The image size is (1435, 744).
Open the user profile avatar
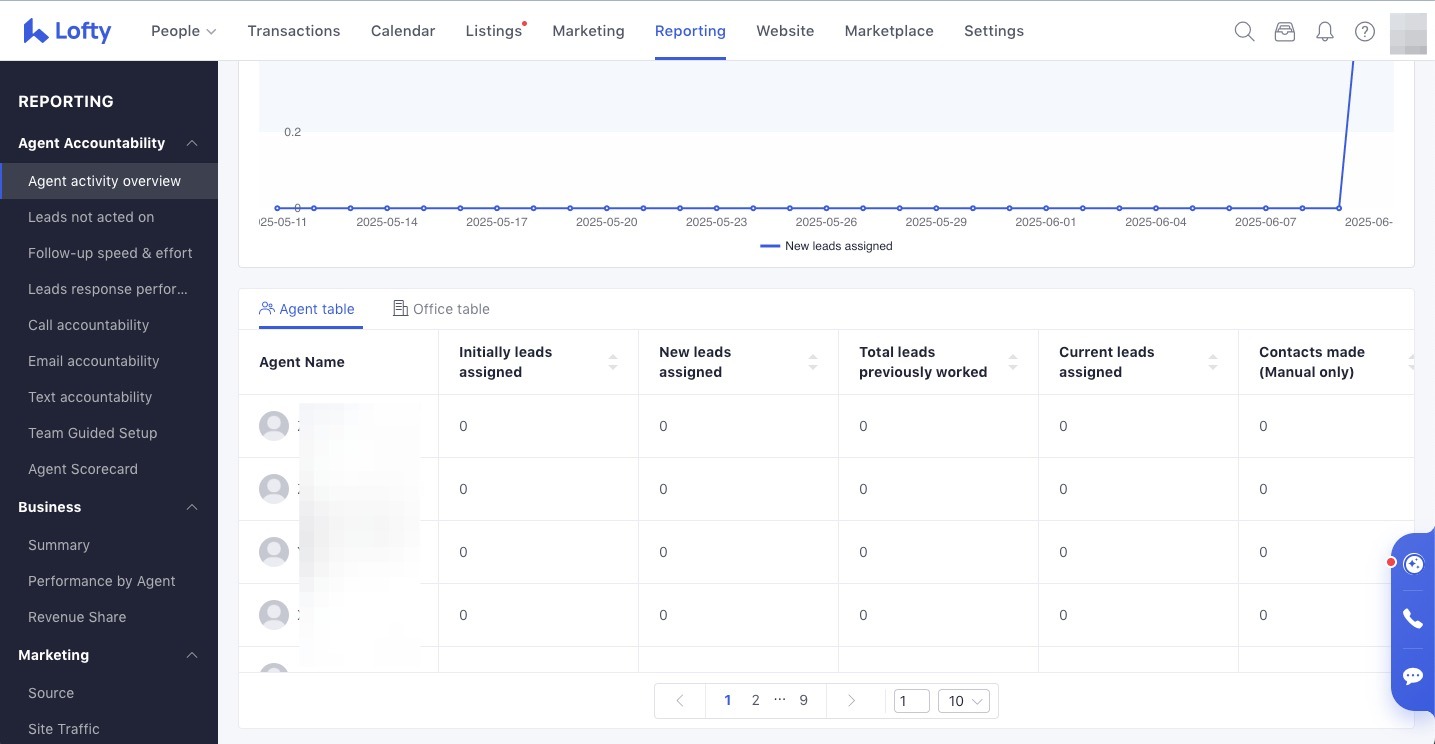click(x=1408, y=33)
